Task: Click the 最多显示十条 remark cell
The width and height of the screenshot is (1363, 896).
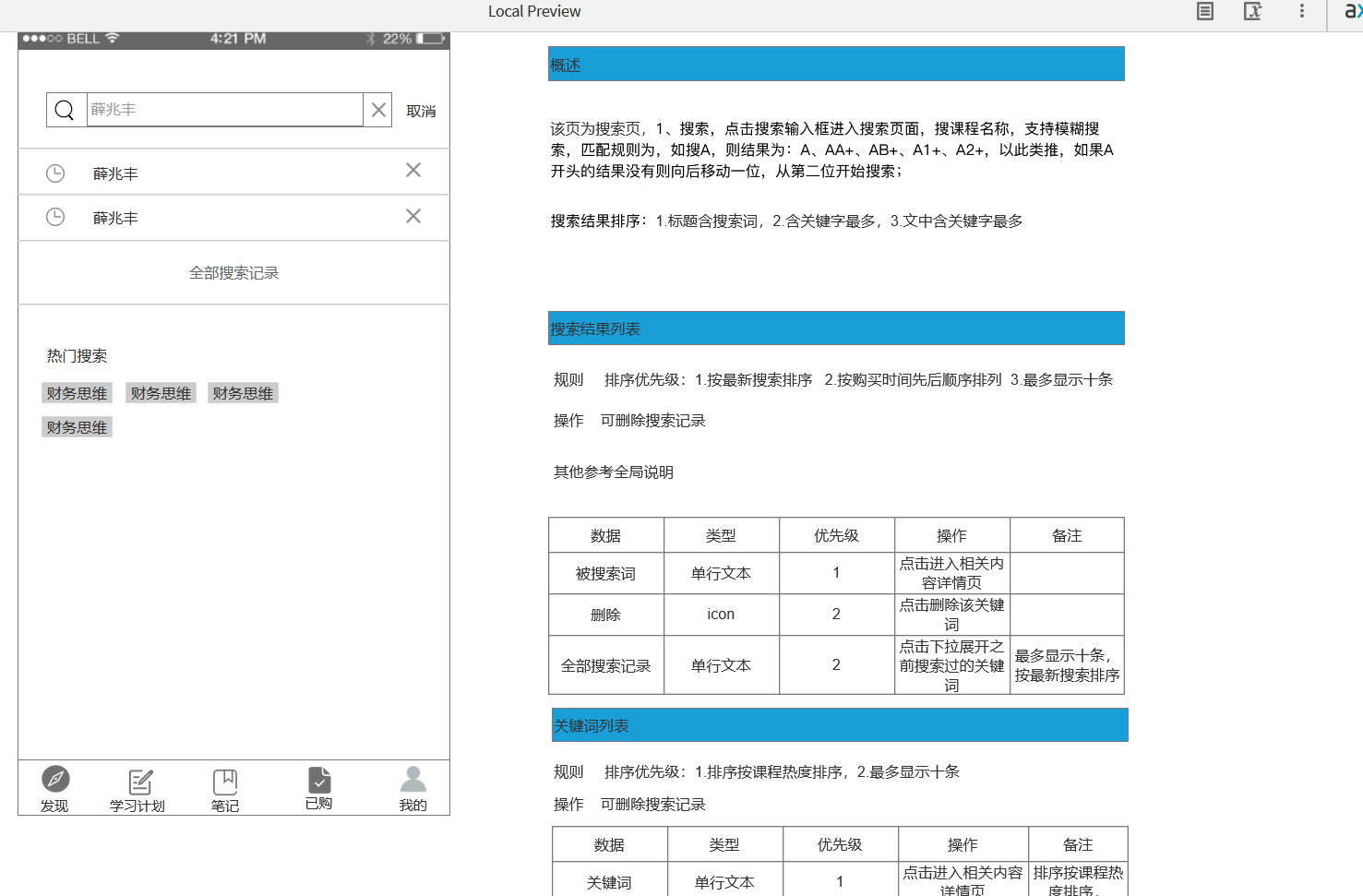Action: (1068, 665)
